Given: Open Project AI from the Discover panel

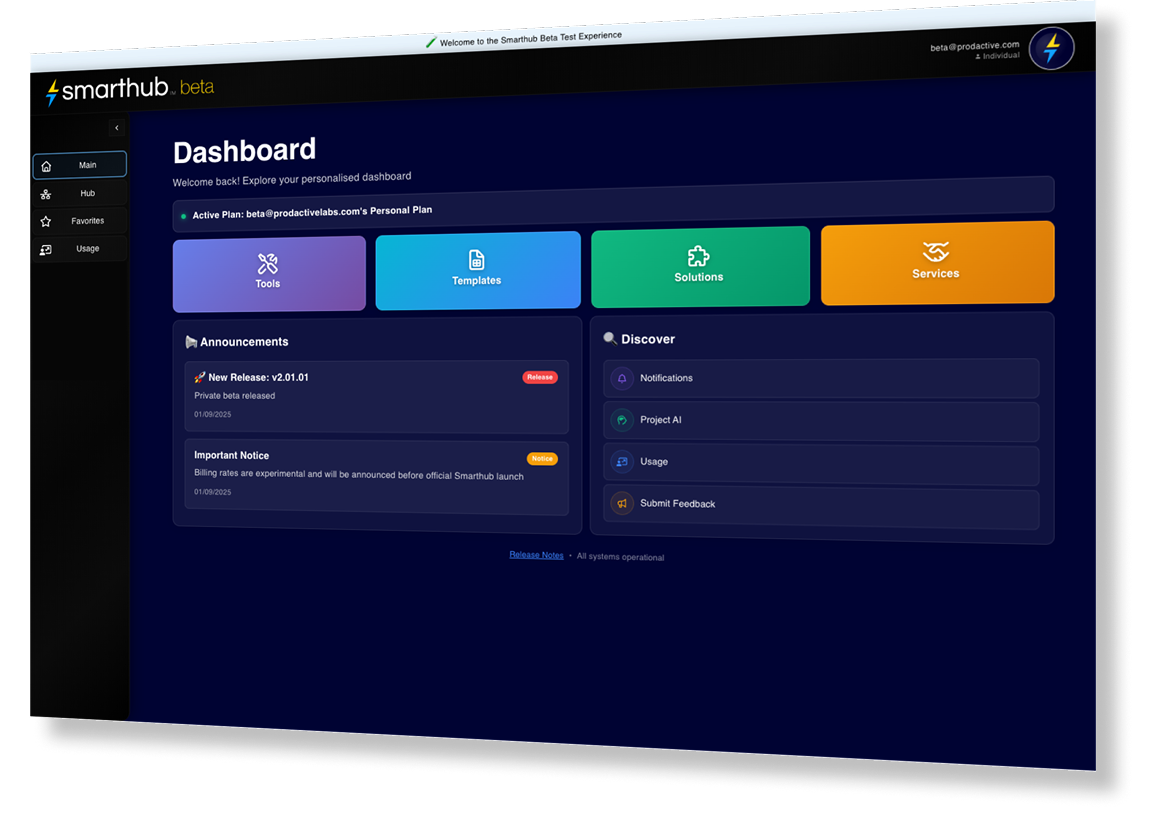Looking at the screenshot, I should (620, 419).
